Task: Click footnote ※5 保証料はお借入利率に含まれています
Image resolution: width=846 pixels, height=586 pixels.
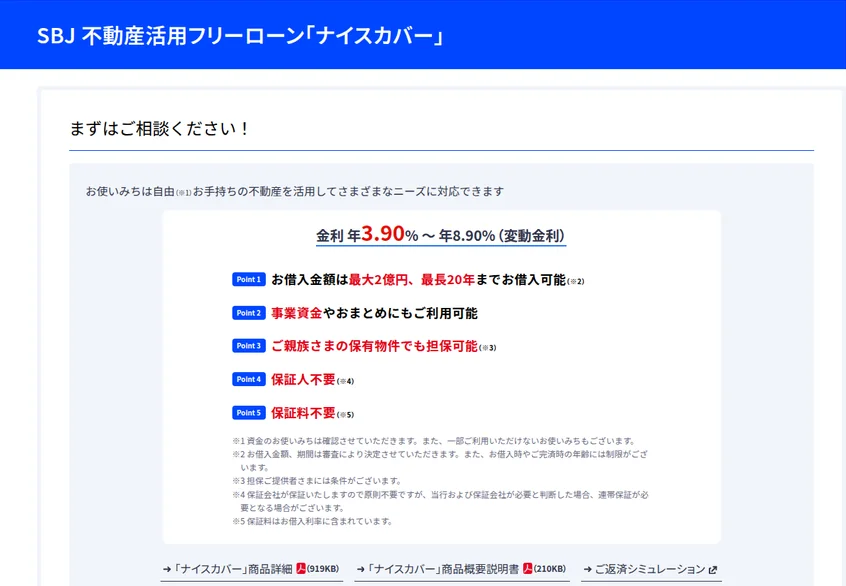Action: (312, 521)
